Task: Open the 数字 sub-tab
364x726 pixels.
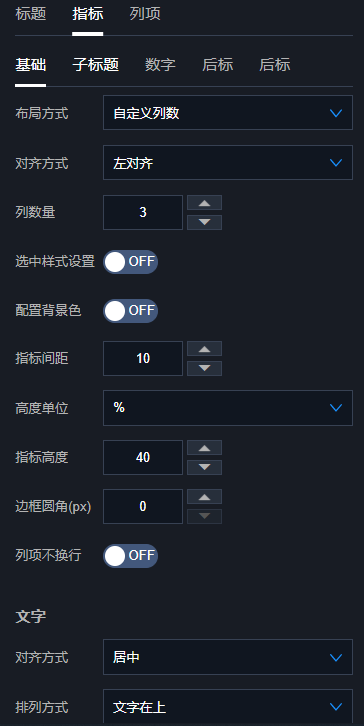Action: 160,65
